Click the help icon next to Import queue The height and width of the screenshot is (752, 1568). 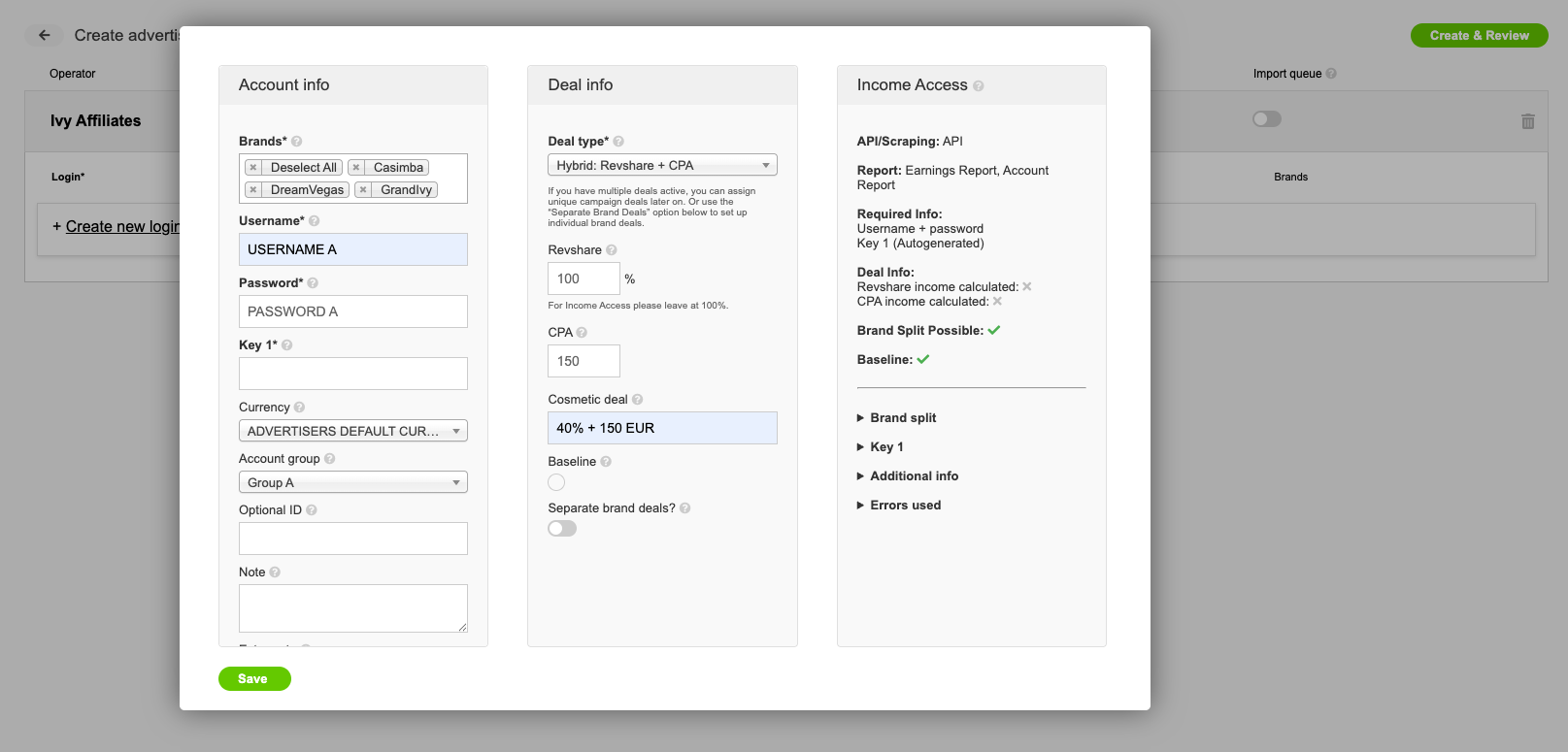(x=1331, y=74)
